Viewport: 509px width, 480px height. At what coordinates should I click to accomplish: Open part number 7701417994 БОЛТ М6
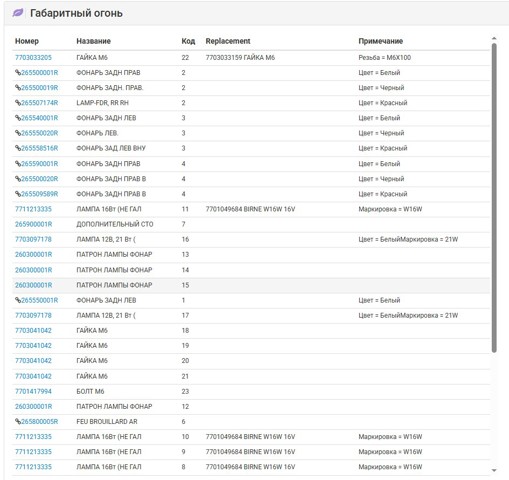tap(33, 391)
